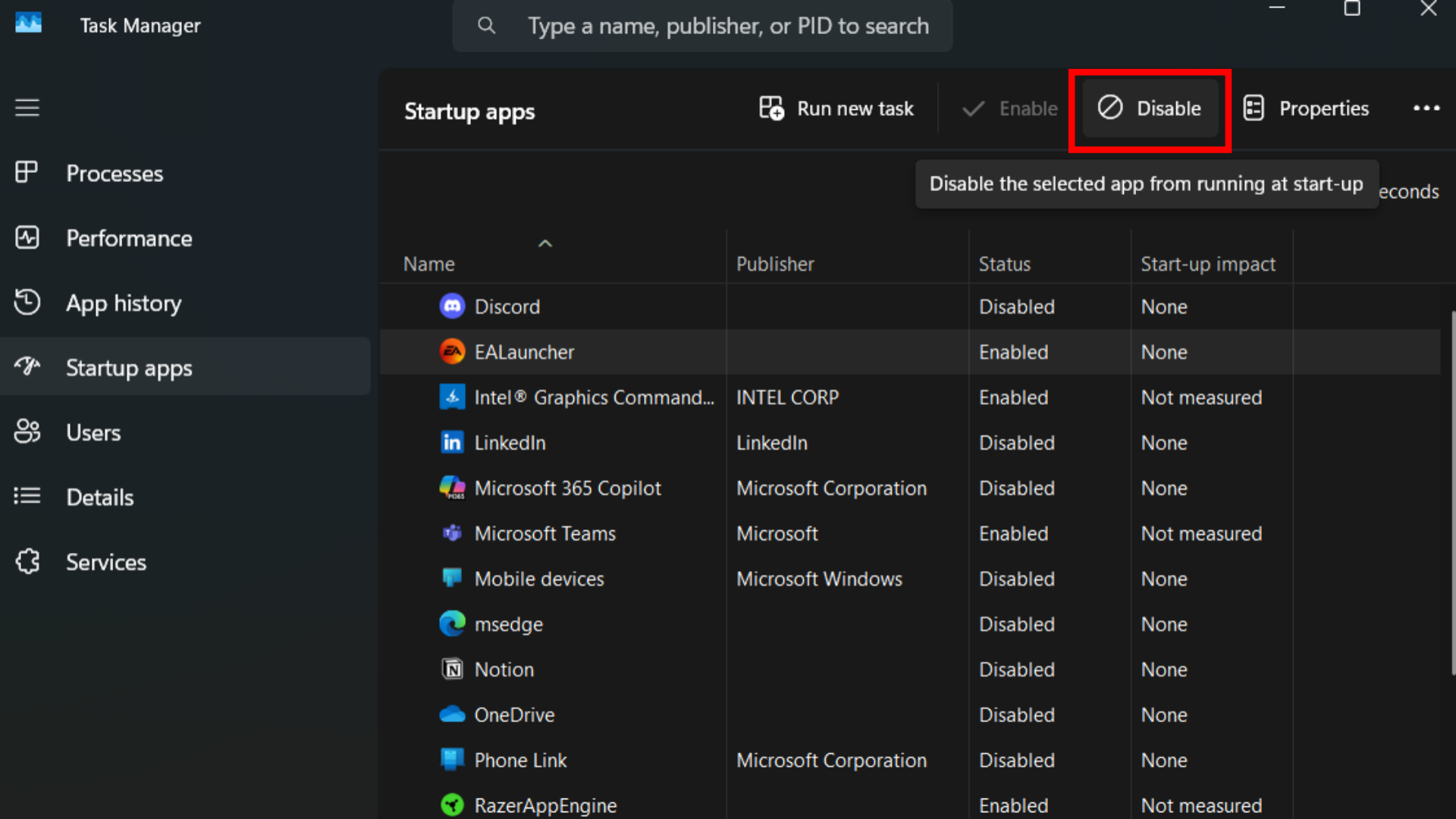This screenshot has width=1456, height=819.
Task: Select the msedge row name
Action: 508,624
